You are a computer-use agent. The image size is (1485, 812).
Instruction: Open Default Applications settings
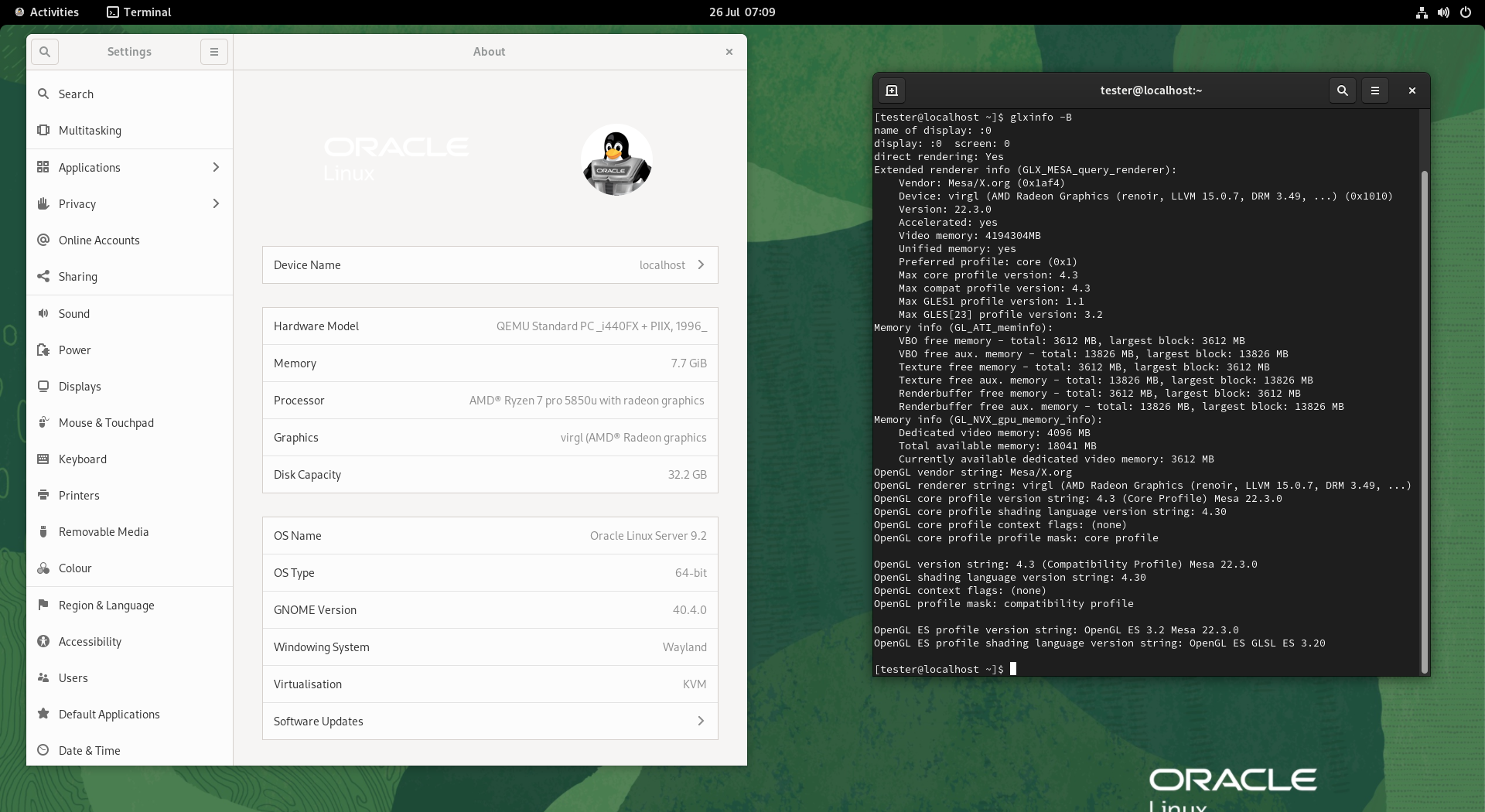tap(129, 715)
